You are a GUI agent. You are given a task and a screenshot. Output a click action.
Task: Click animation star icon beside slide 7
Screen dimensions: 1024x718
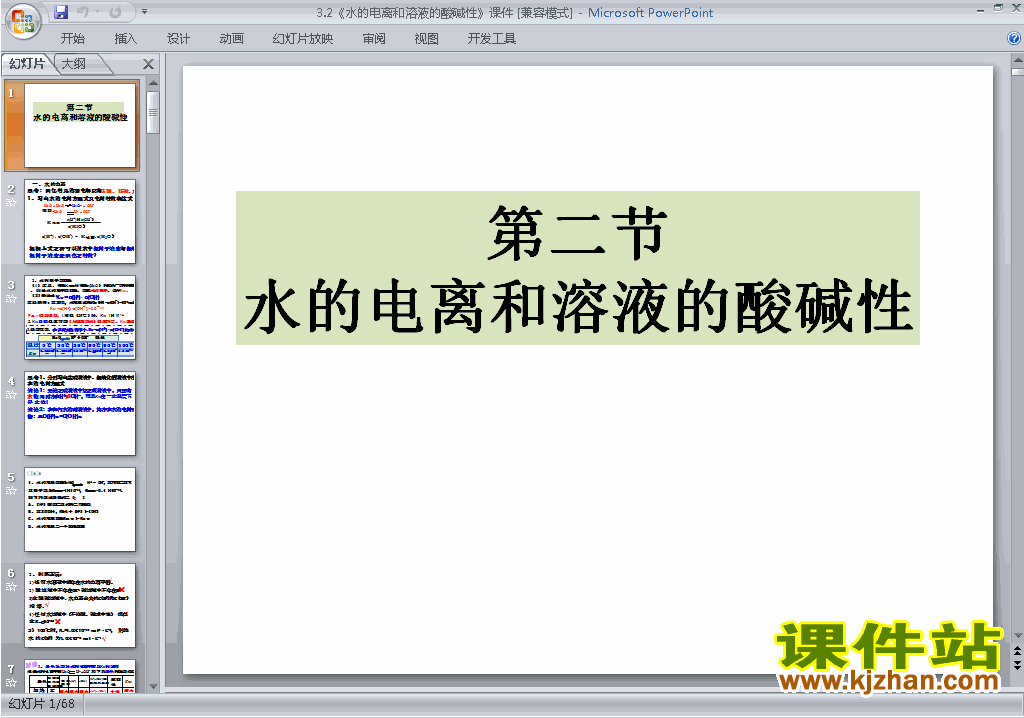point(11,683)
